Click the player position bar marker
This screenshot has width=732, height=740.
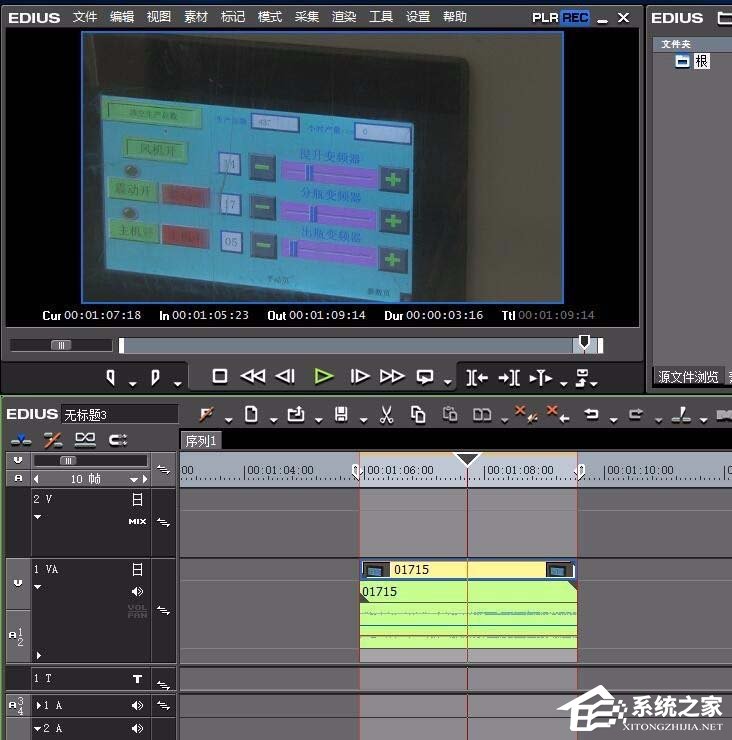584,342
